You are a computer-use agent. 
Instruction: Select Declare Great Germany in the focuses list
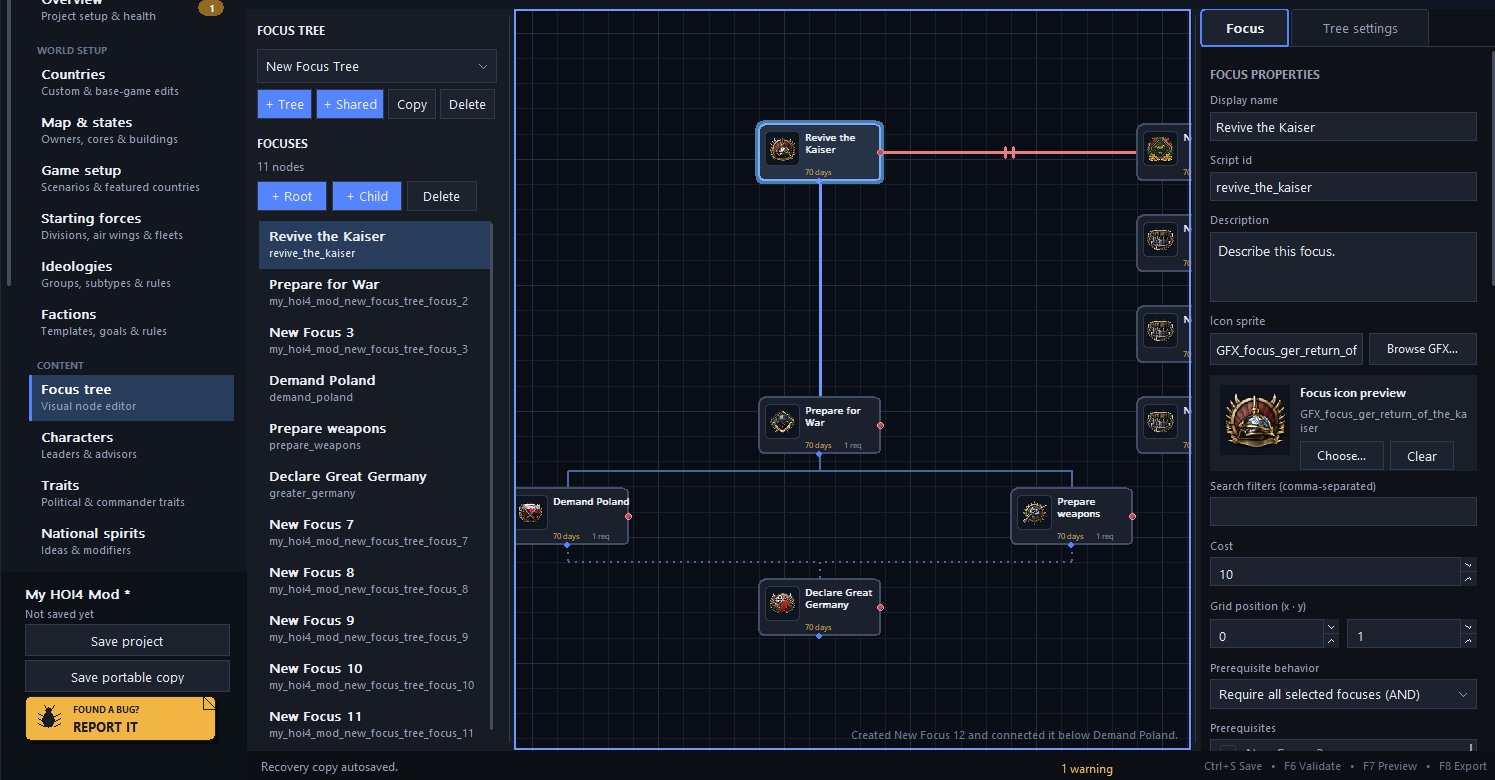point(375,484)
